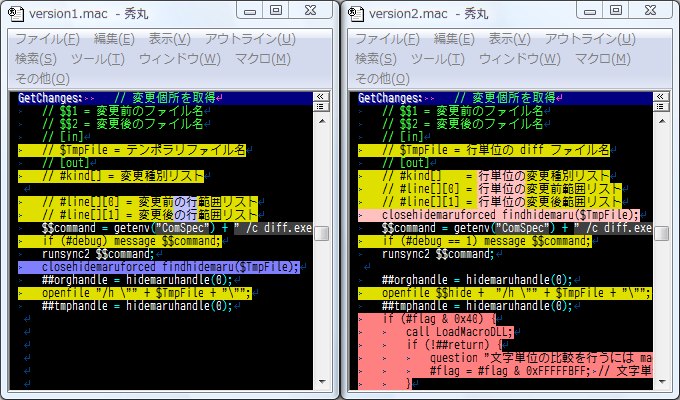Click '// #kind[] = 変更種別リスト' in version1.mac
The image size is (680, 400).
[x=111, y=176]
